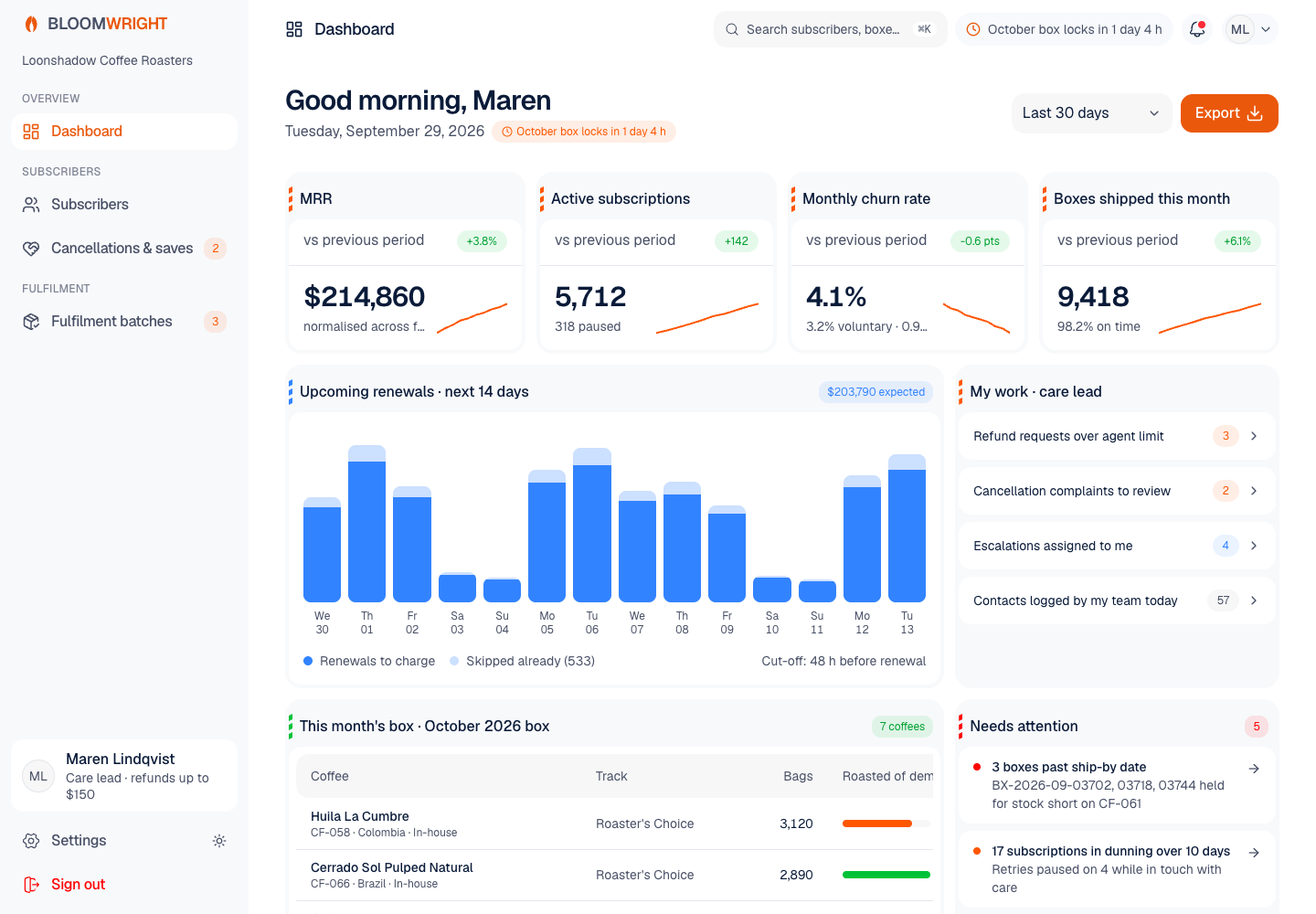Open notifications bell icon
This screenshot has width=1316, height=914.
click(x=1197, y=29)
